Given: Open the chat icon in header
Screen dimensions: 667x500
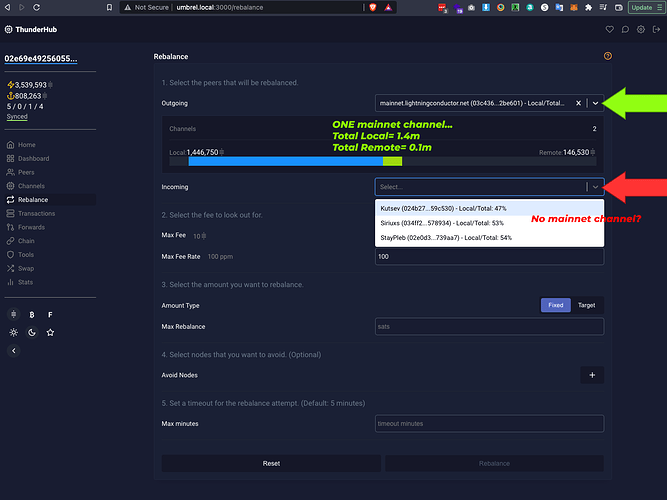Looking at the screenshot, I should click(x=625, y=29).
